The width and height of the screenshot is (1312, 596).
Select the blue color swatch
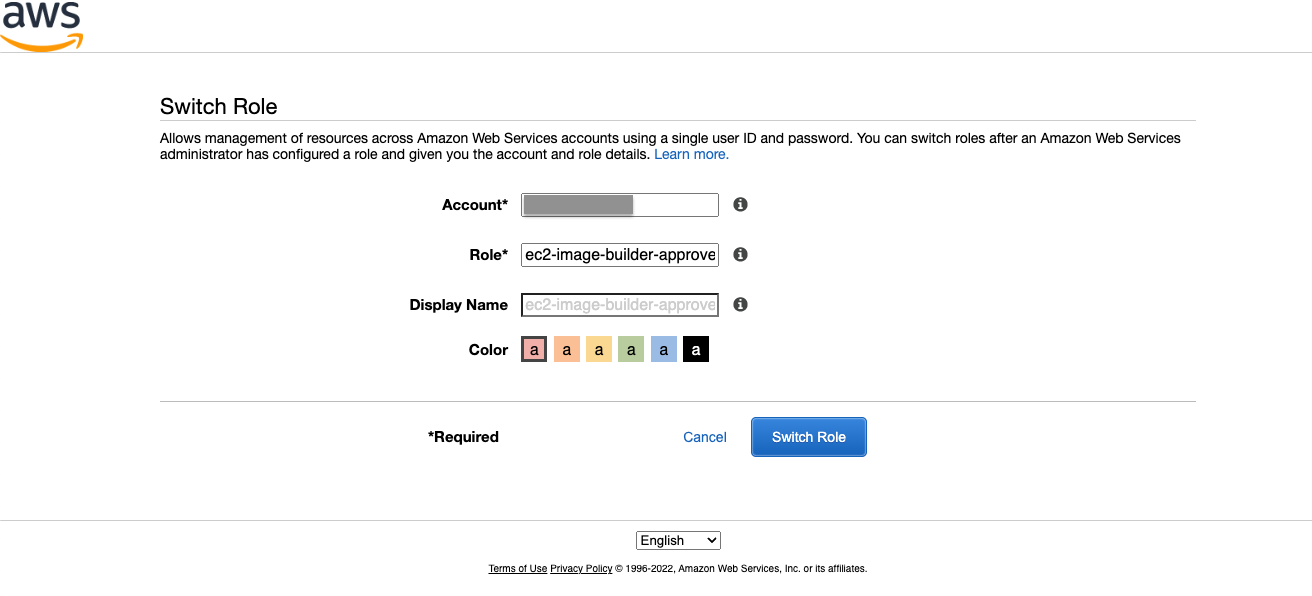663,349
